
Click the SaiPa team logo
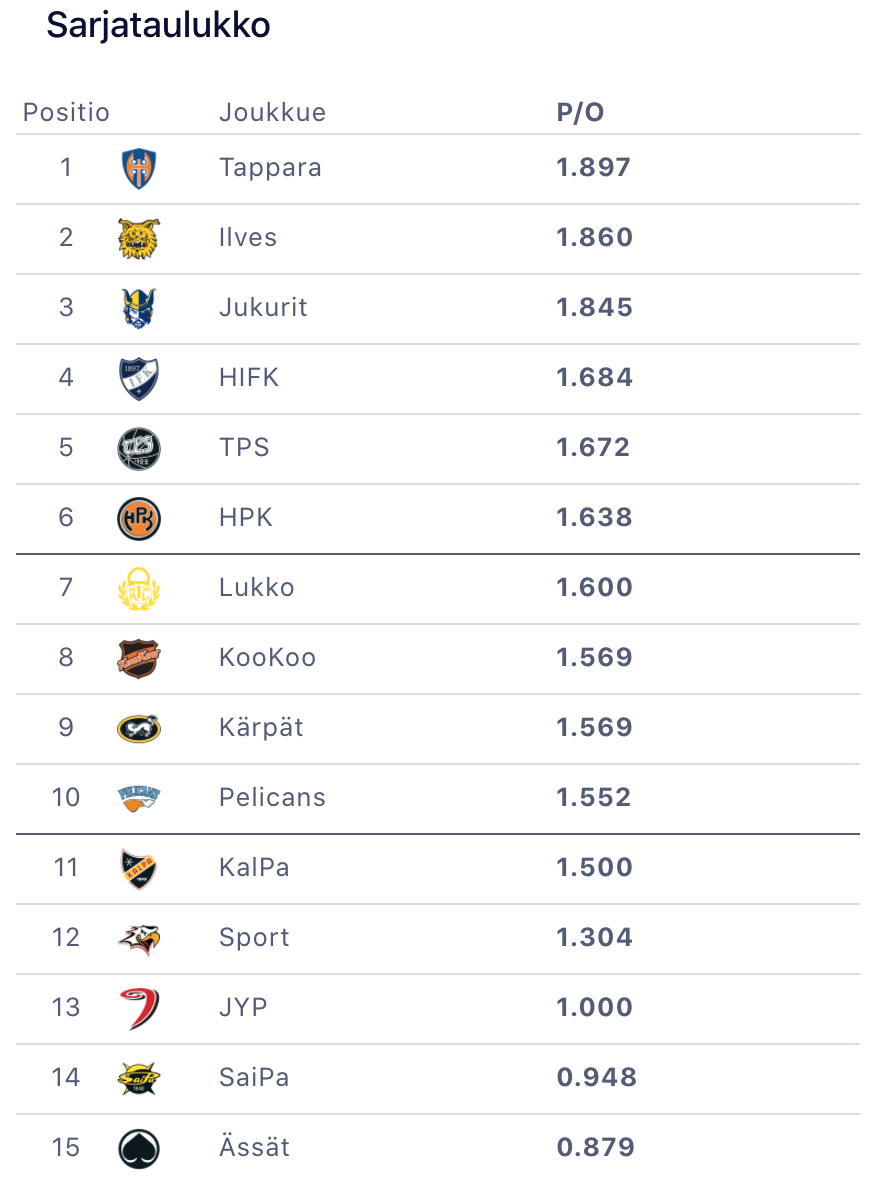coord(138,1078)
